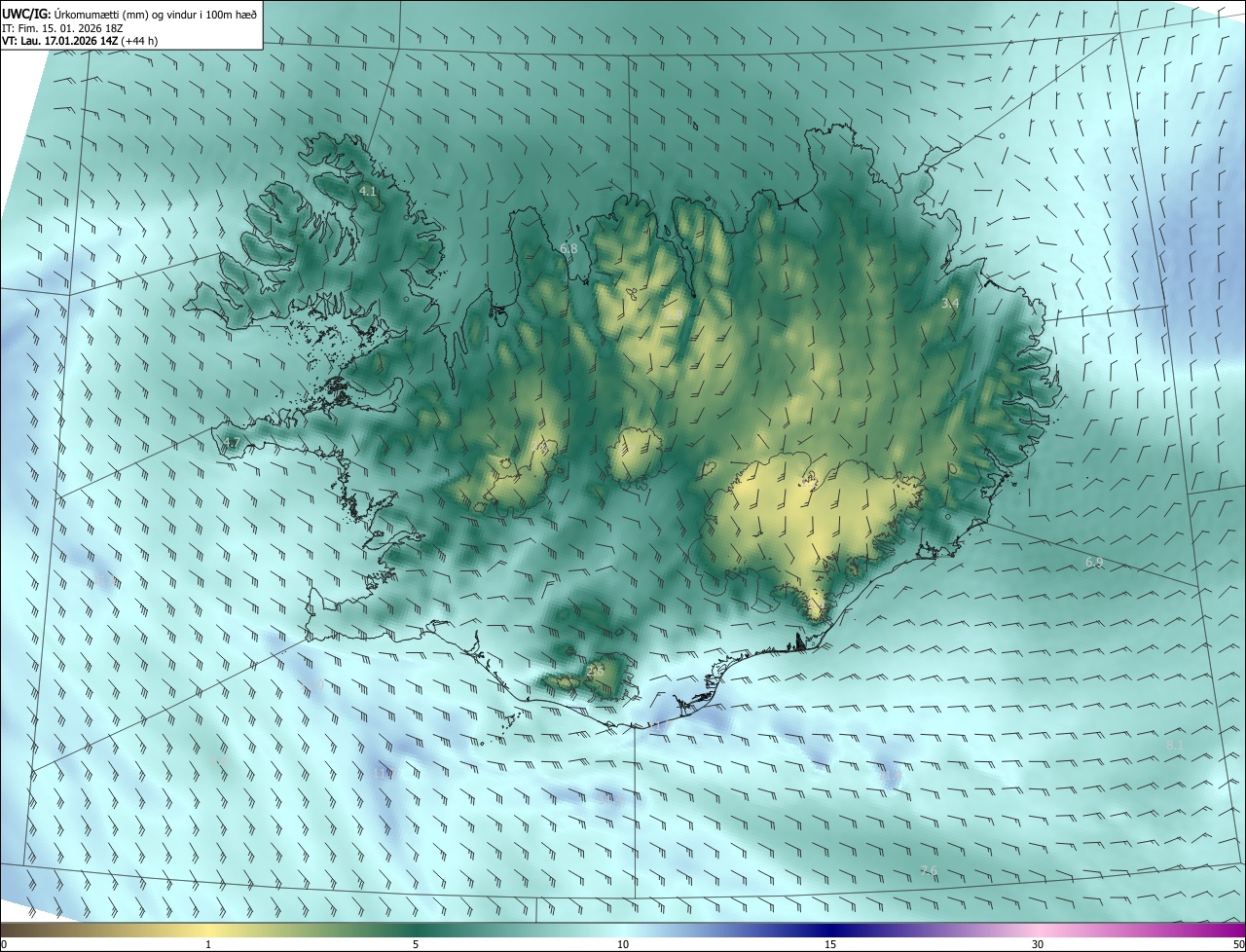Click the "3.4" value in east Iceland
1246x952 pixels.
point(950,304)
